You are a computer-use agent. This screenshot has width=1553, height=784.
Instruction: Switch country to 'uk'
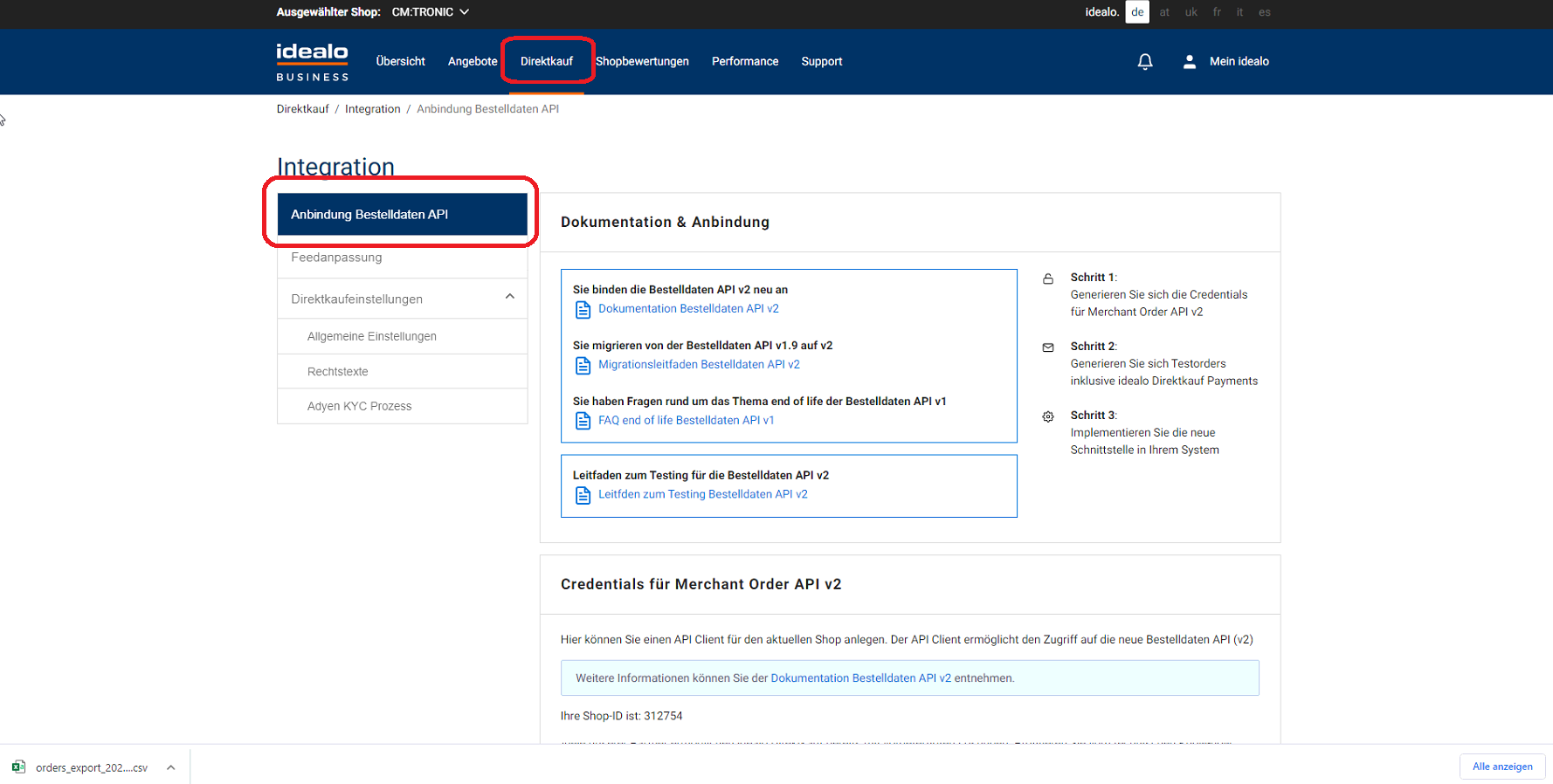pyautogui.click(x=1191, y=12)
